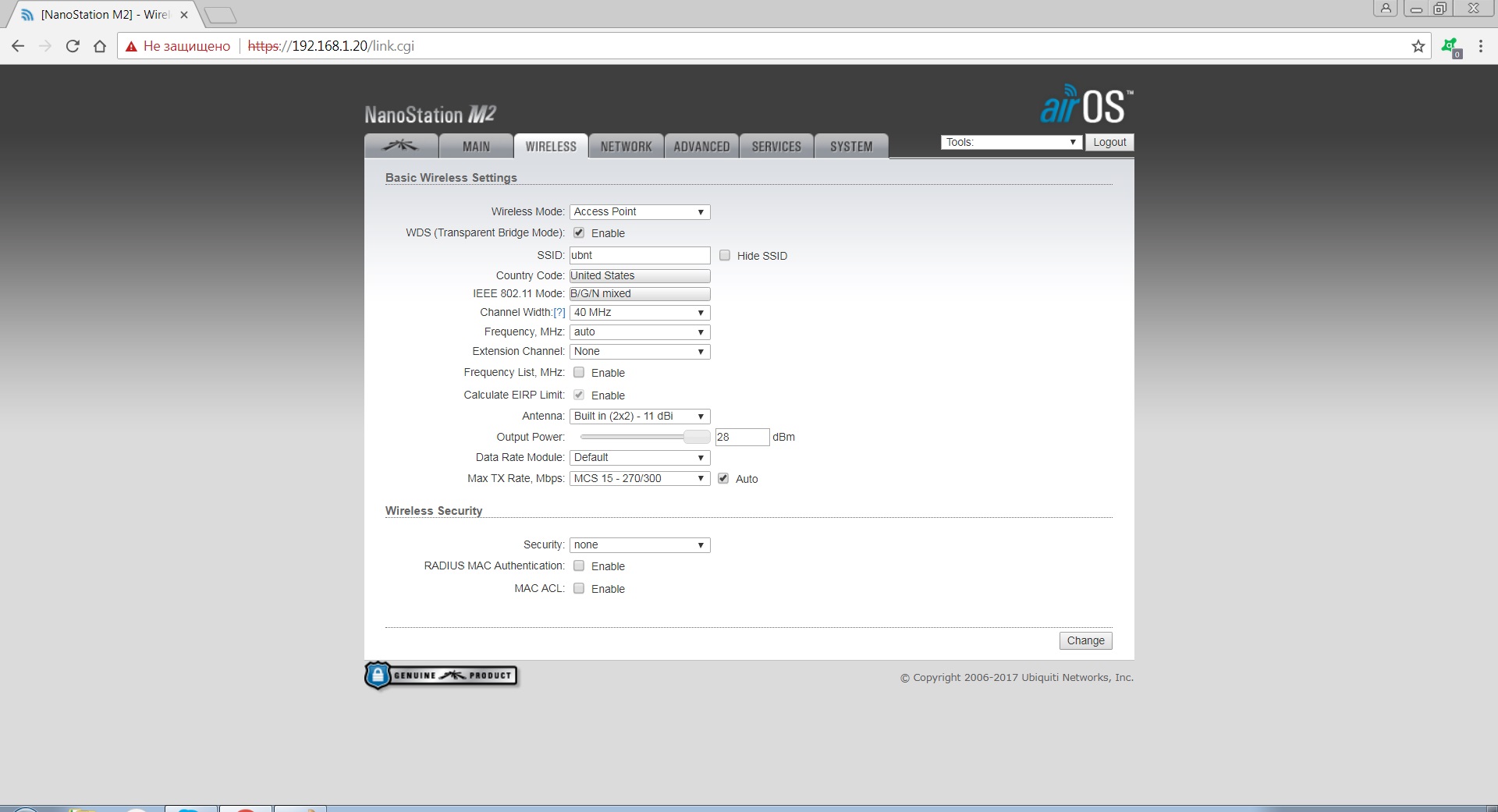Click the airOS logo
The image size is (1498, 812).
tap(1086, 105)
